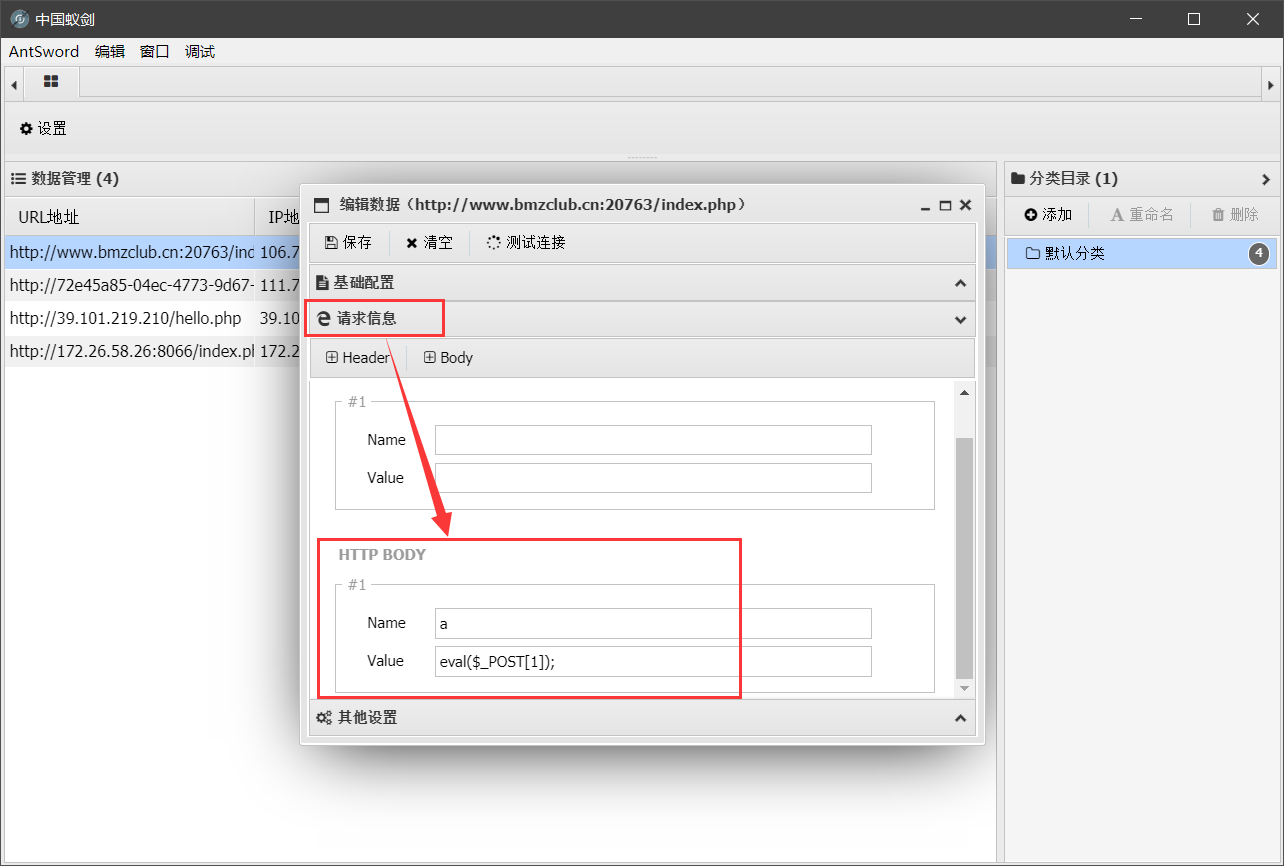
Task: Click the dialog scrollbar up arrow
Action: [964, 393]
